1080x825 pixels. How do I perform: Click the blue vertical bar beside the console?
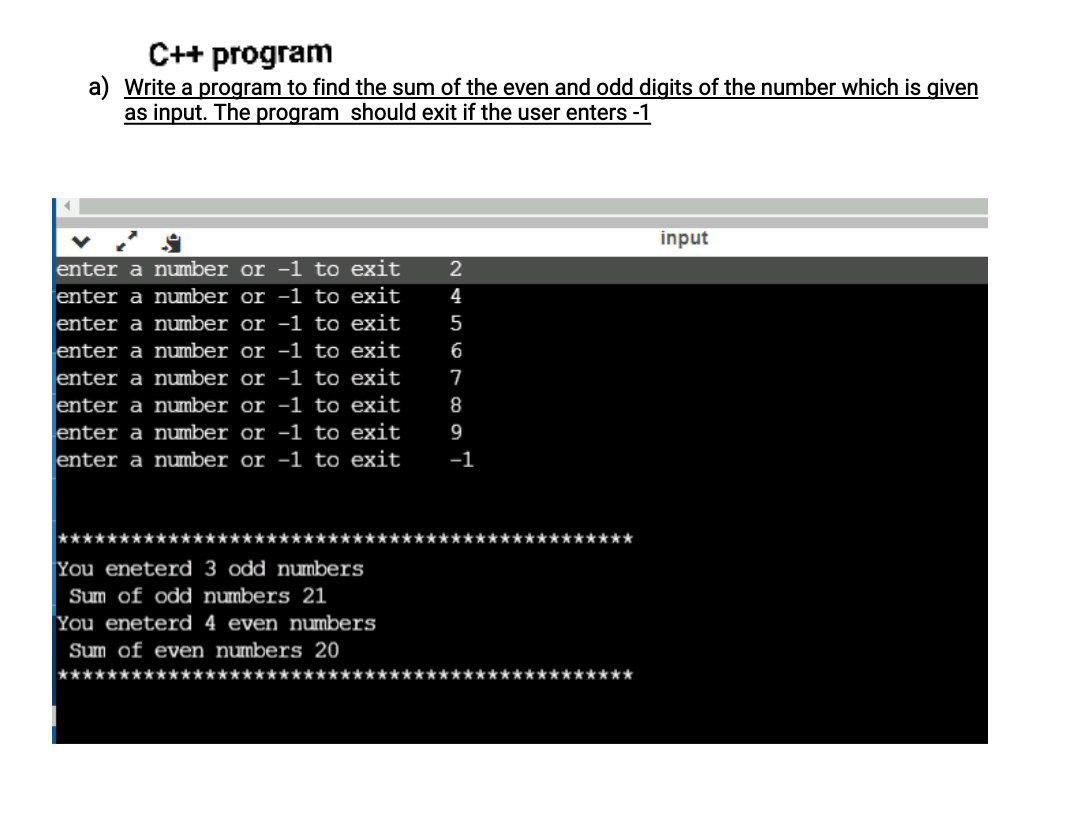point(54,470)
